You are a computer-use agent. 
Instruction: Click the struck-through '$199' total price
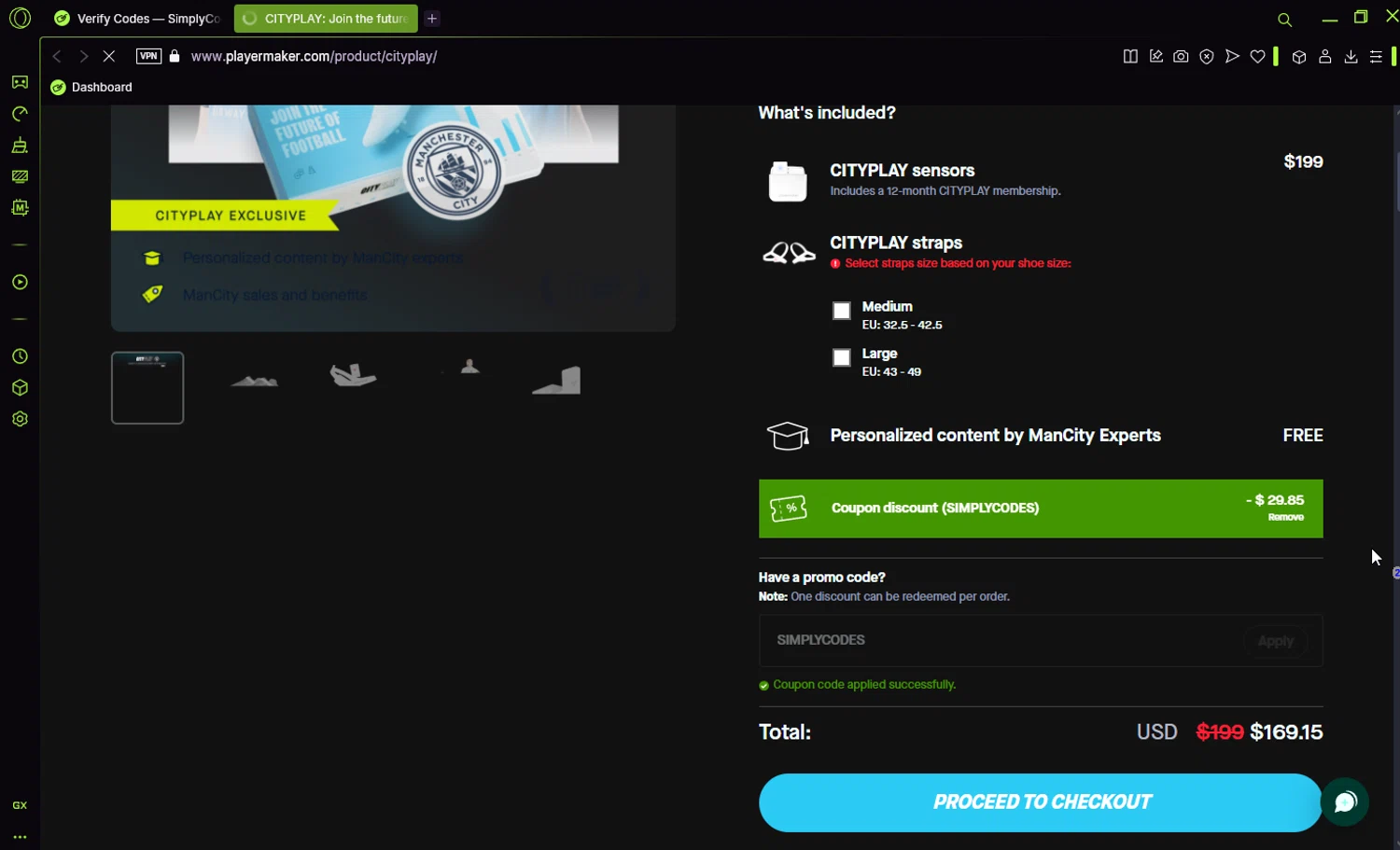tap(1220, 732)
